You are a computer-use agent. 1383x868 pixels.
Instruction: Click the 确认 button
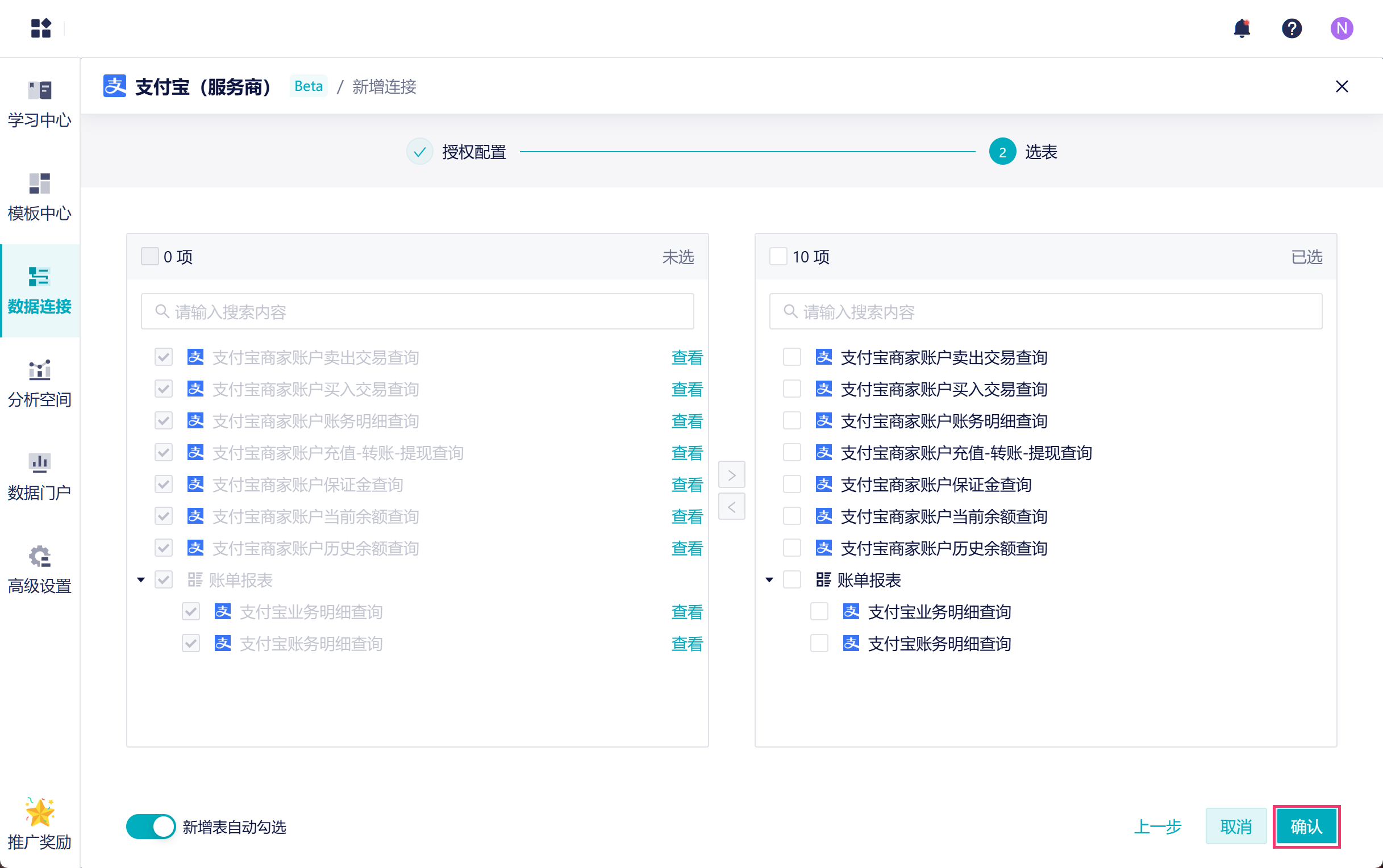(x=1306, y=827)
